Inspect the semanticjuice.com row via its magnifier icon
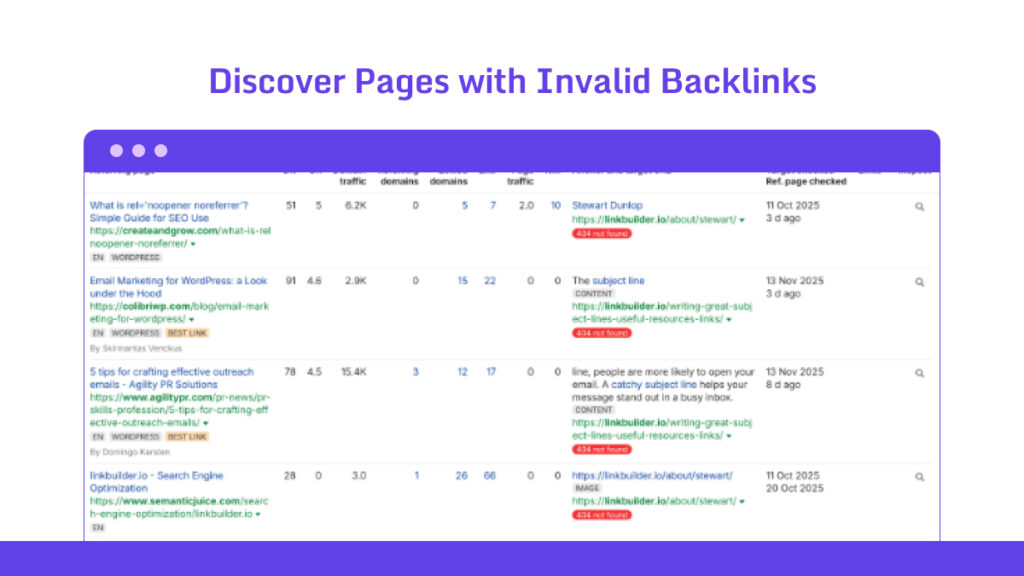1024x576 pixels. 920,475
